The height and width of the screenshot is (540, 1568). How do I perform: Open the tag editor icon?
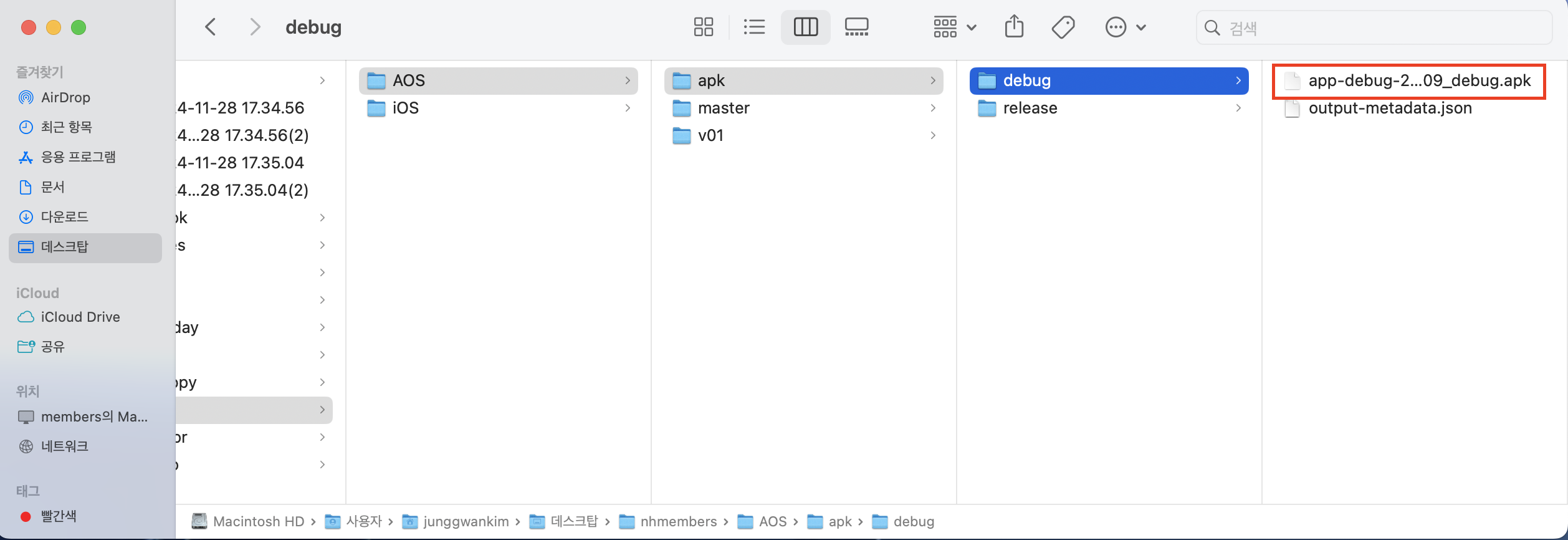pos(1063,27)
